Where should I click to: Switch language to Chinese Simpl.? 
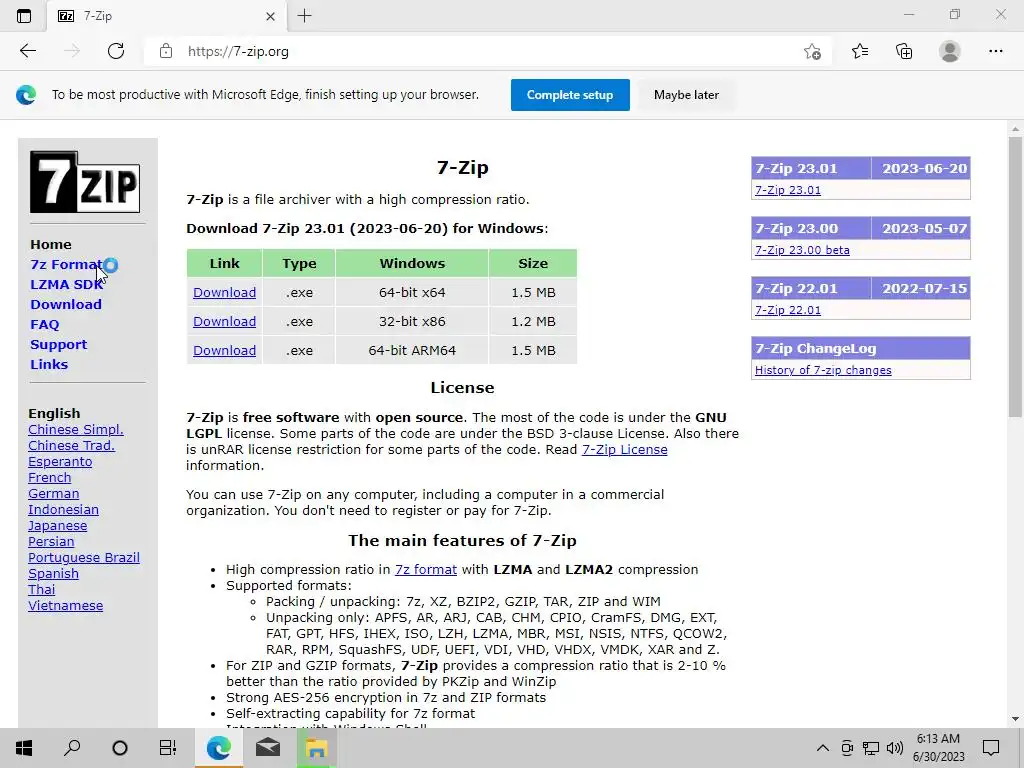tap(76, 430)
